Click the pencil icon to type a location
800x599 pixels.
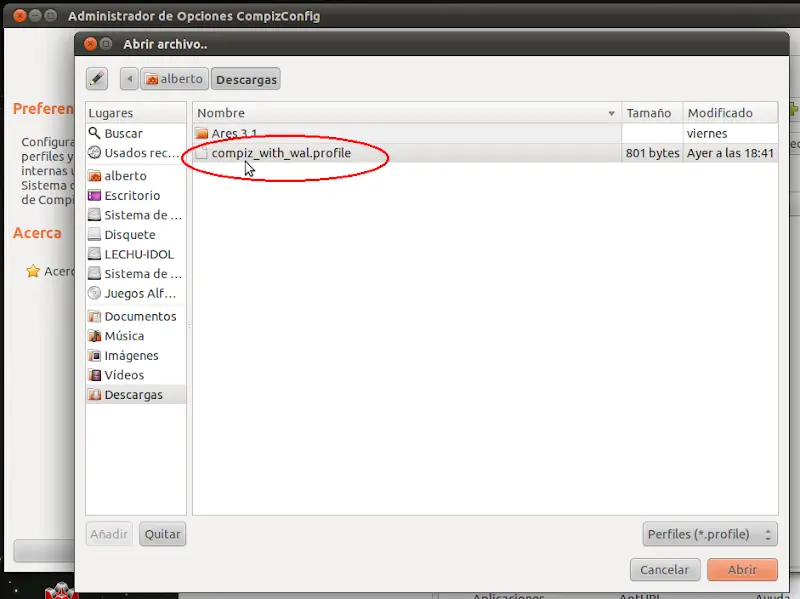pos(96,78)
